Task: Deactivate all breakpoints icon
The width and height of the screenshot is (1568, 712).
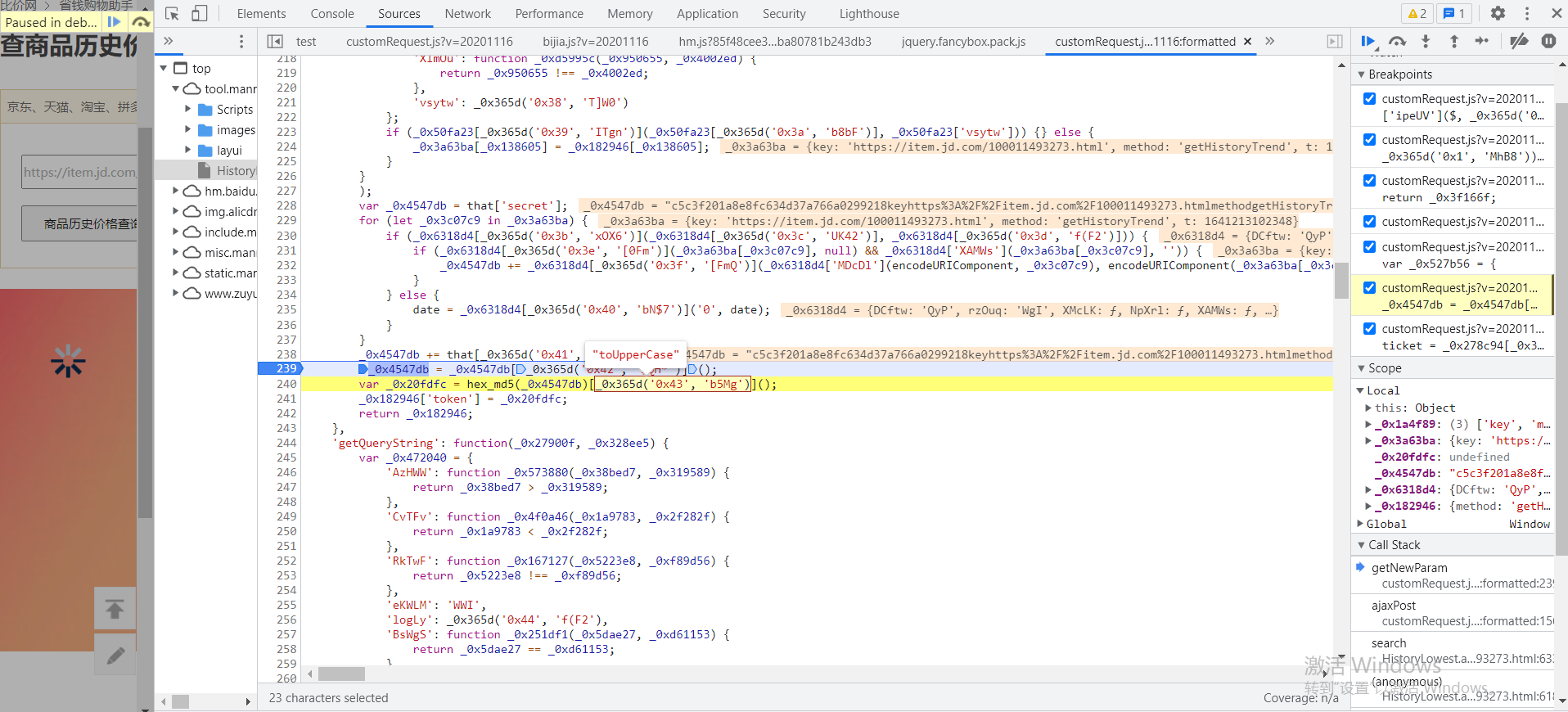Action: tap(1519, 41)
